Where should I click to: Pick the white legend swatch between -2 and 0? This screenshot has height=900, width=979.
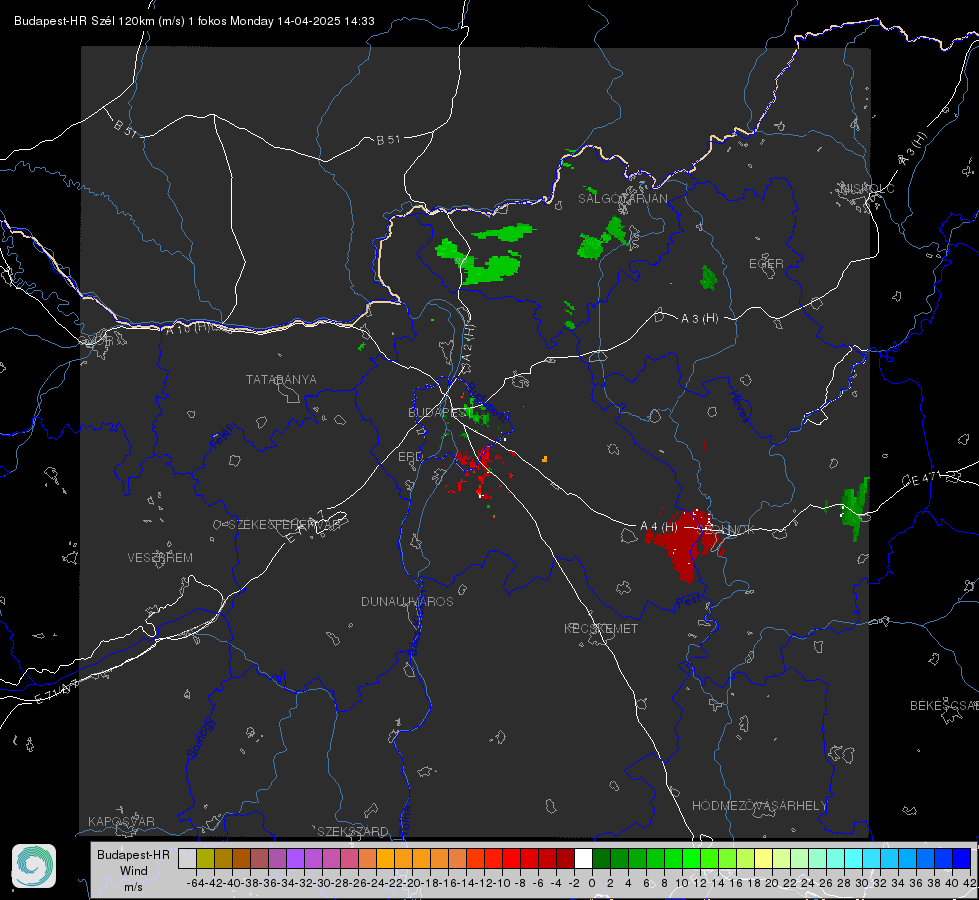583,858
